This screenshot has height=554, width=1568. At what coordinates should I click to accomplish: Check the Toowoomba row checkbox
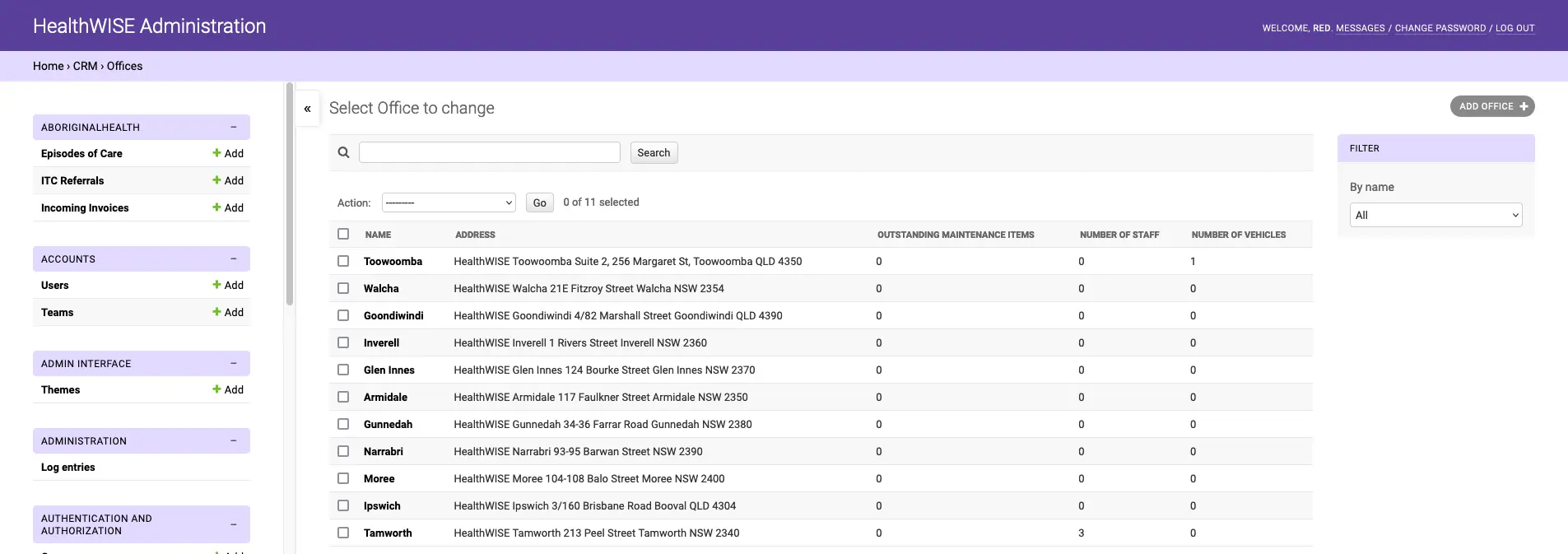tap(343, 261)
